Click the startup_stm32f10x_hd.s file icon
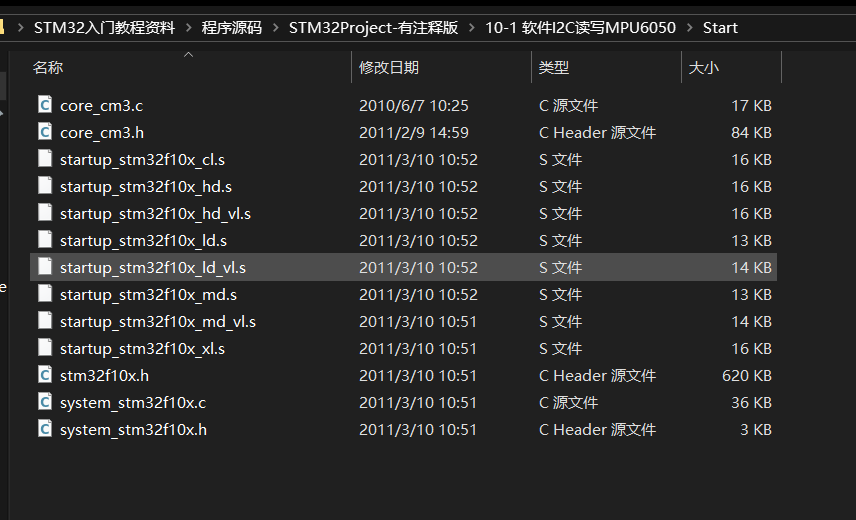This screenshot has width=856, height=520. pos(45,186)
